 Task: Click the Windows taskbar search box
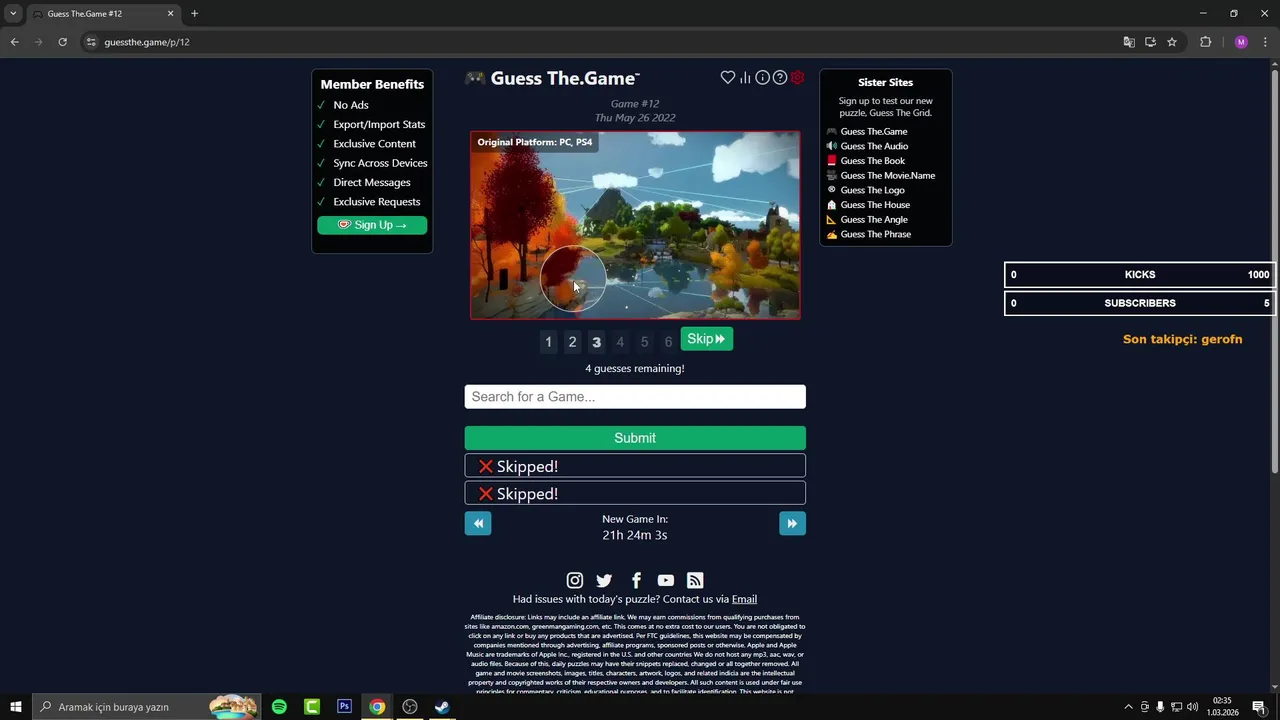(146, 707)
